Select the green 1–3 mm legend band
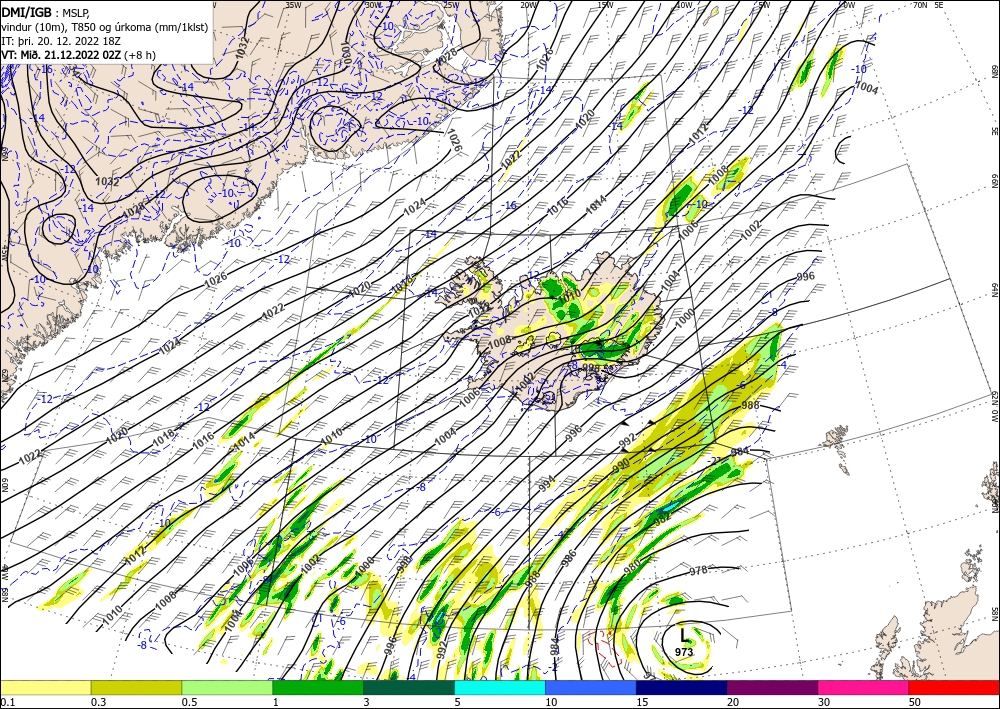1000x709 pixels. [318, 688]
